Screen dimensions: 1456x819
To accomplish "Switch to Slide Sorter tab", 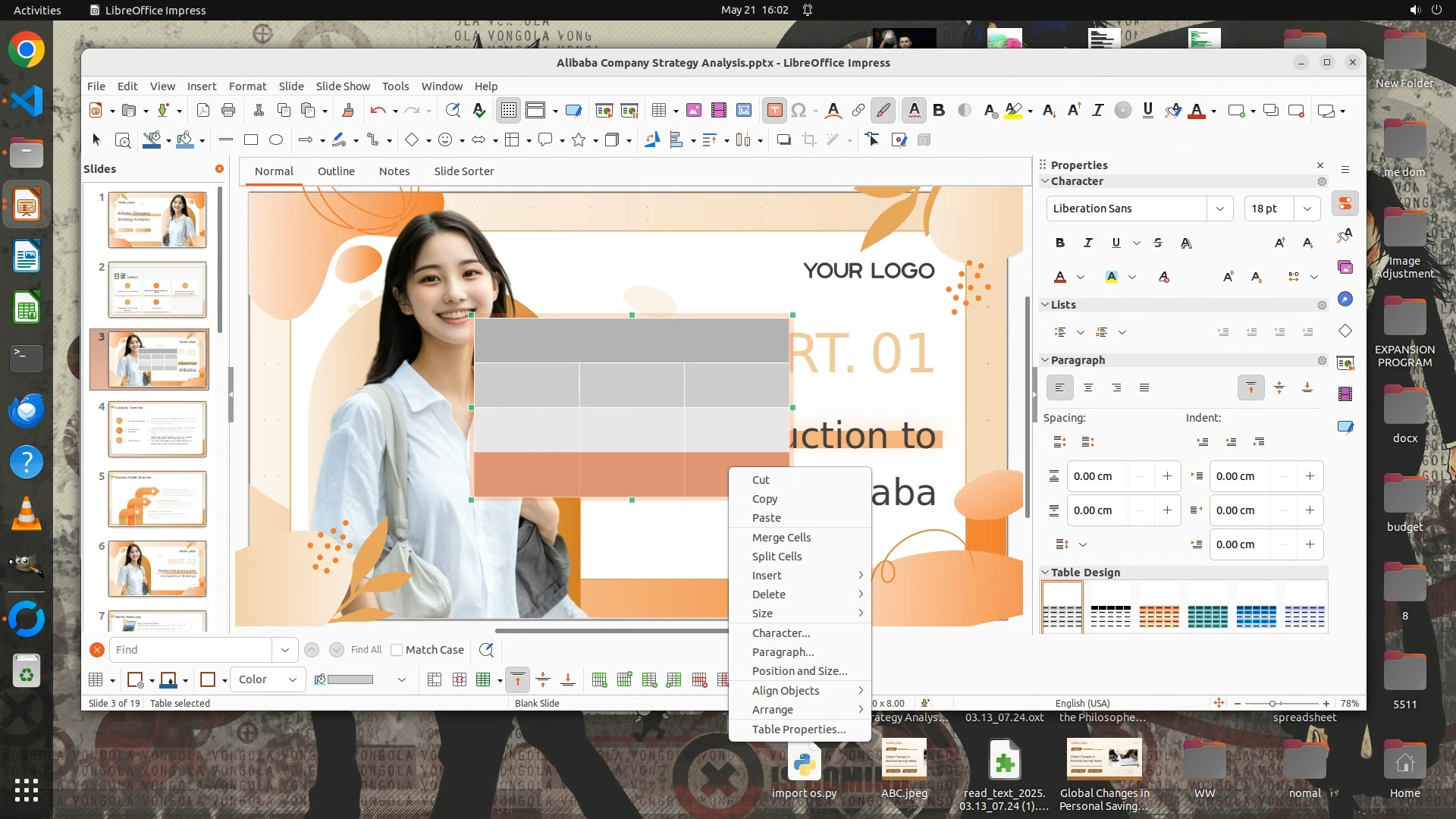I will (463, 171).
